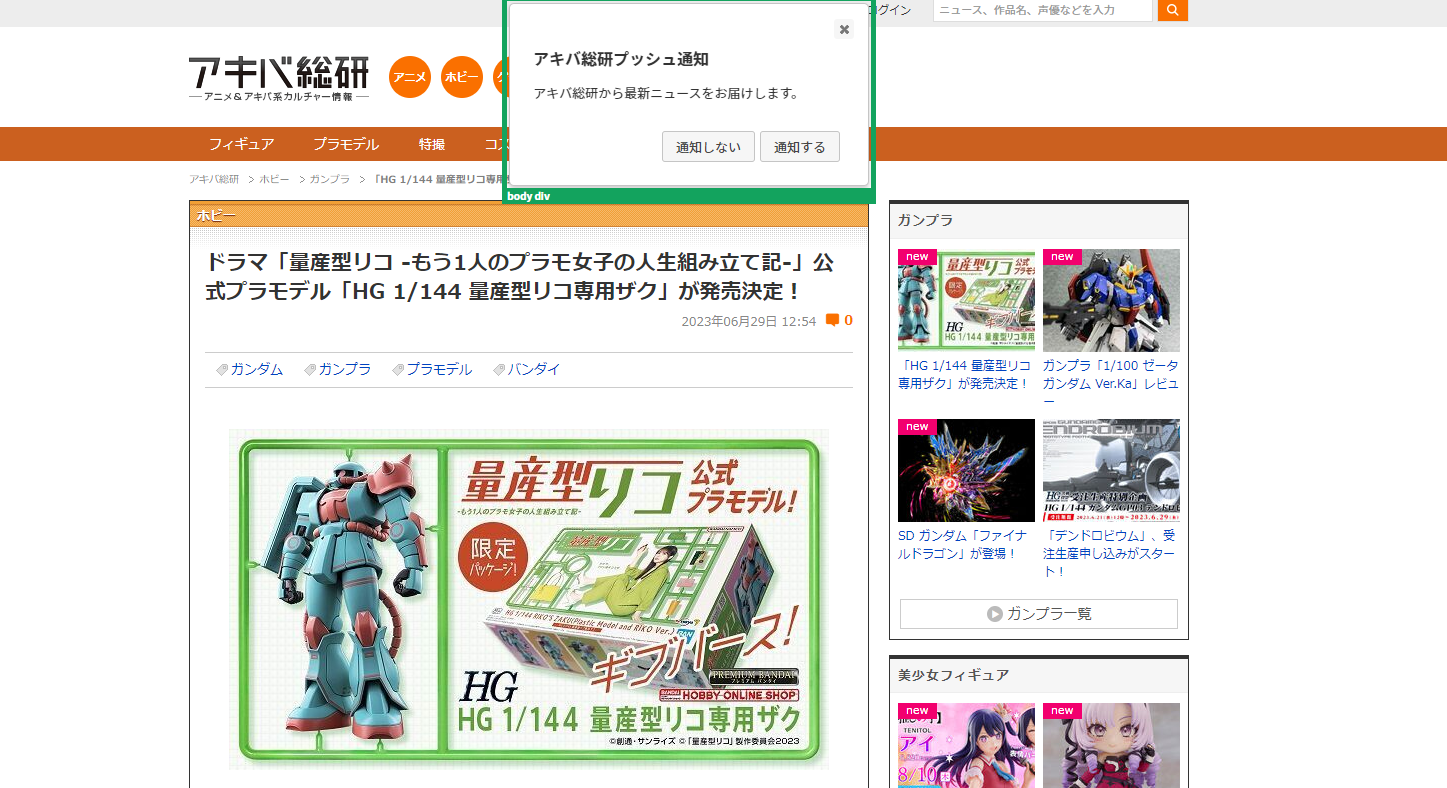Image resolution: width=1447 pixels, height=788 pixels.
Task: Click inside the news search input field
Action: (1040, 10)
